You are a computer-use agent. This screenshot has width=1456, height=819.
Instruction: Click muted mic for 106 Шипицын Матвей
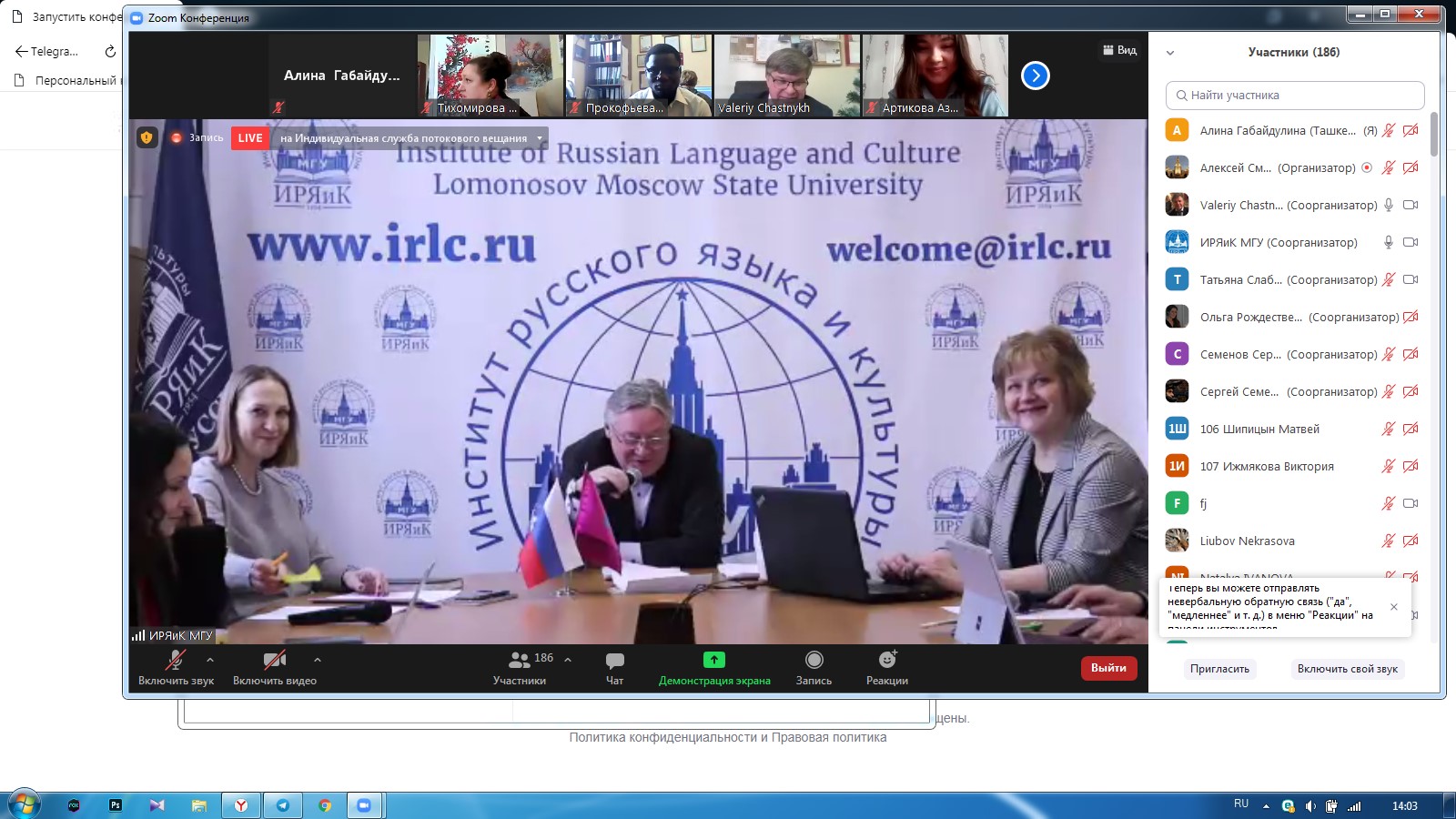(1389, 429)
